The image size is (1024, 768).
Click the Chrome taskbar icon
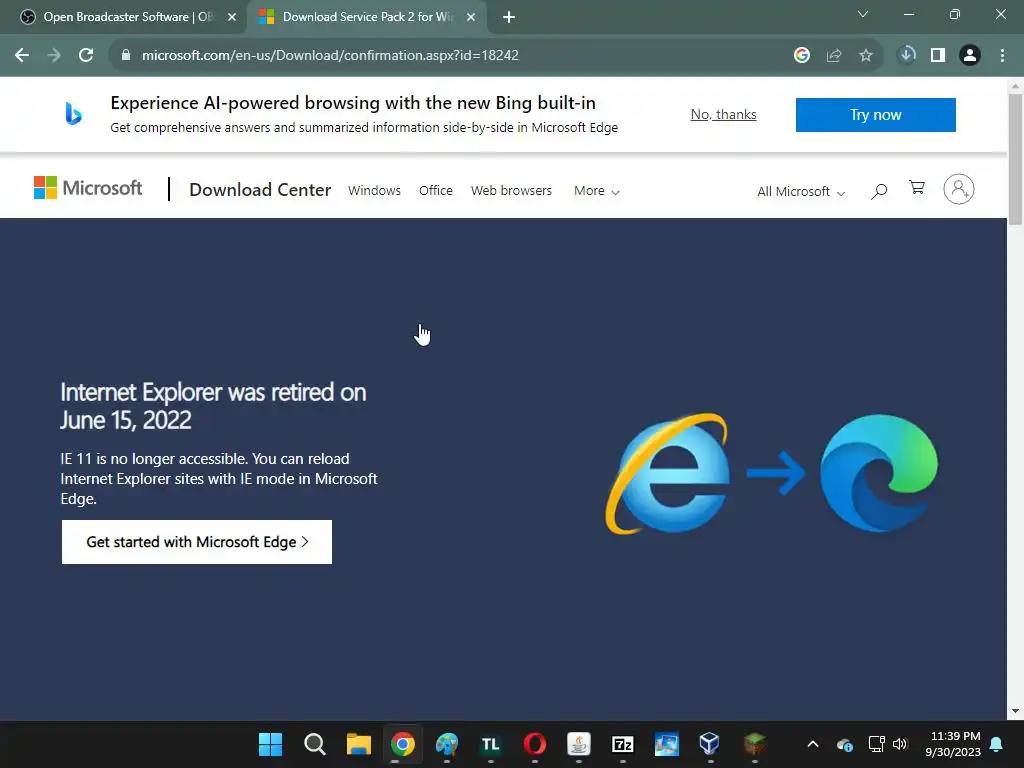[x=403, y=744]
